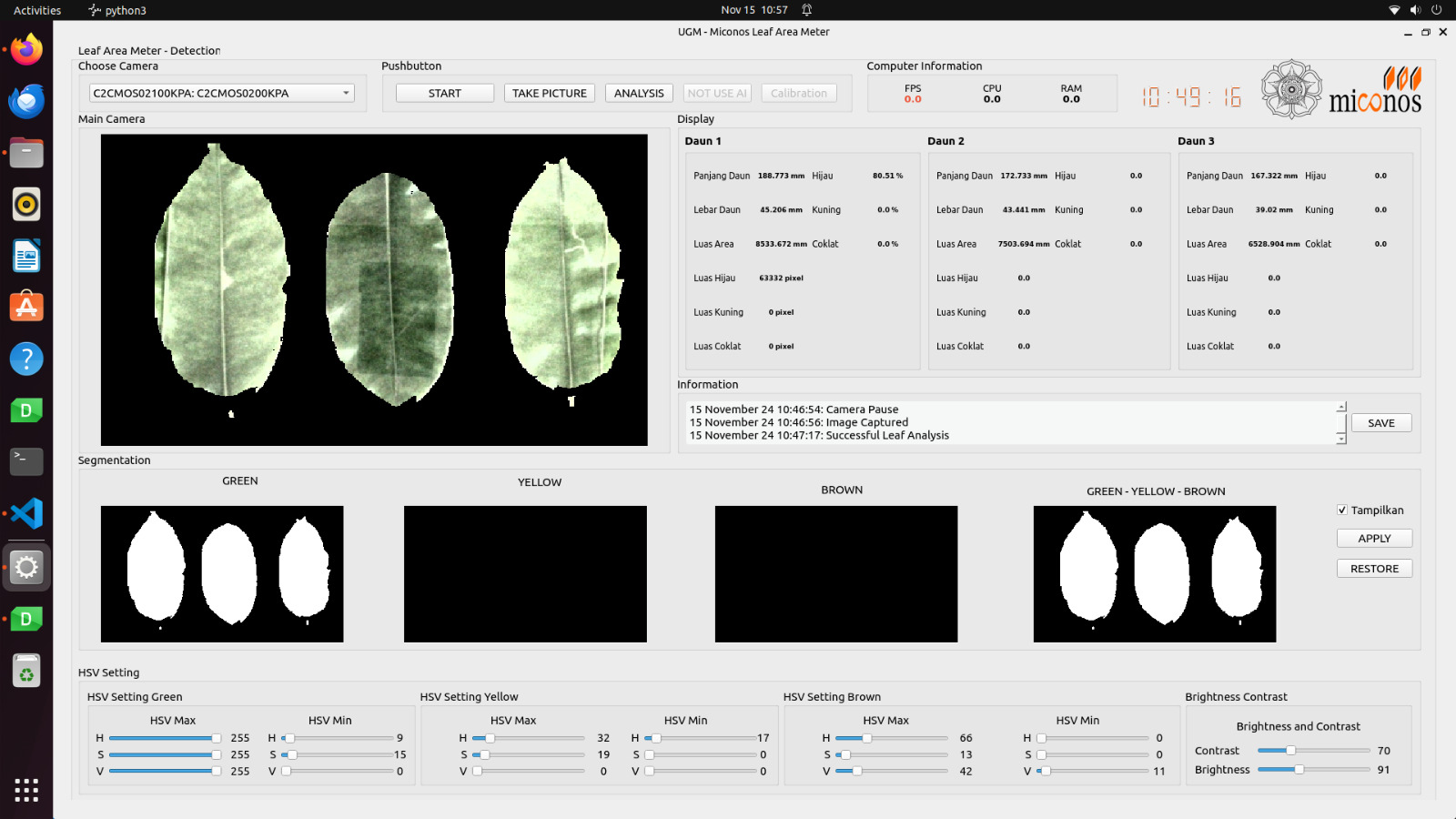The height and width of the screenshot is (819, 1456).
Task: Open the Trash from the dock
Action: coord(26,672)
